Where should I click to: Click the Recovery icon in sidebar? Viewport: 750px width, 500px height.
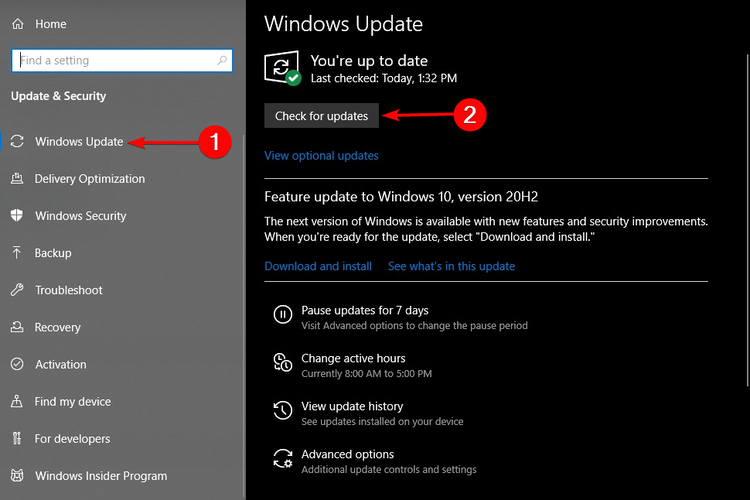coord(17,327)
